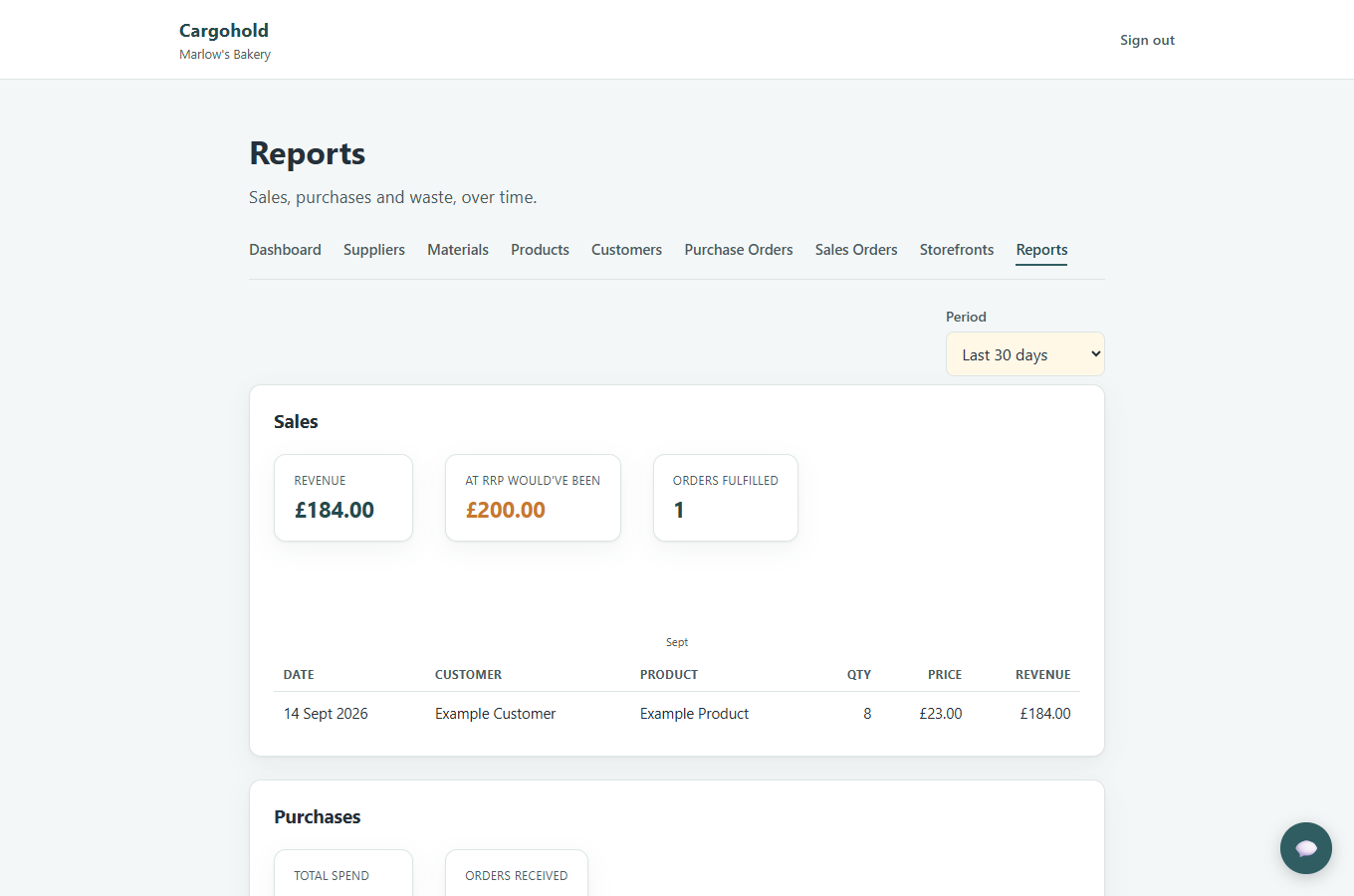The height and width of the screenshot is (896, 1354).
Task: Click the quantity 8 cell
Action: tap(867, 714)
